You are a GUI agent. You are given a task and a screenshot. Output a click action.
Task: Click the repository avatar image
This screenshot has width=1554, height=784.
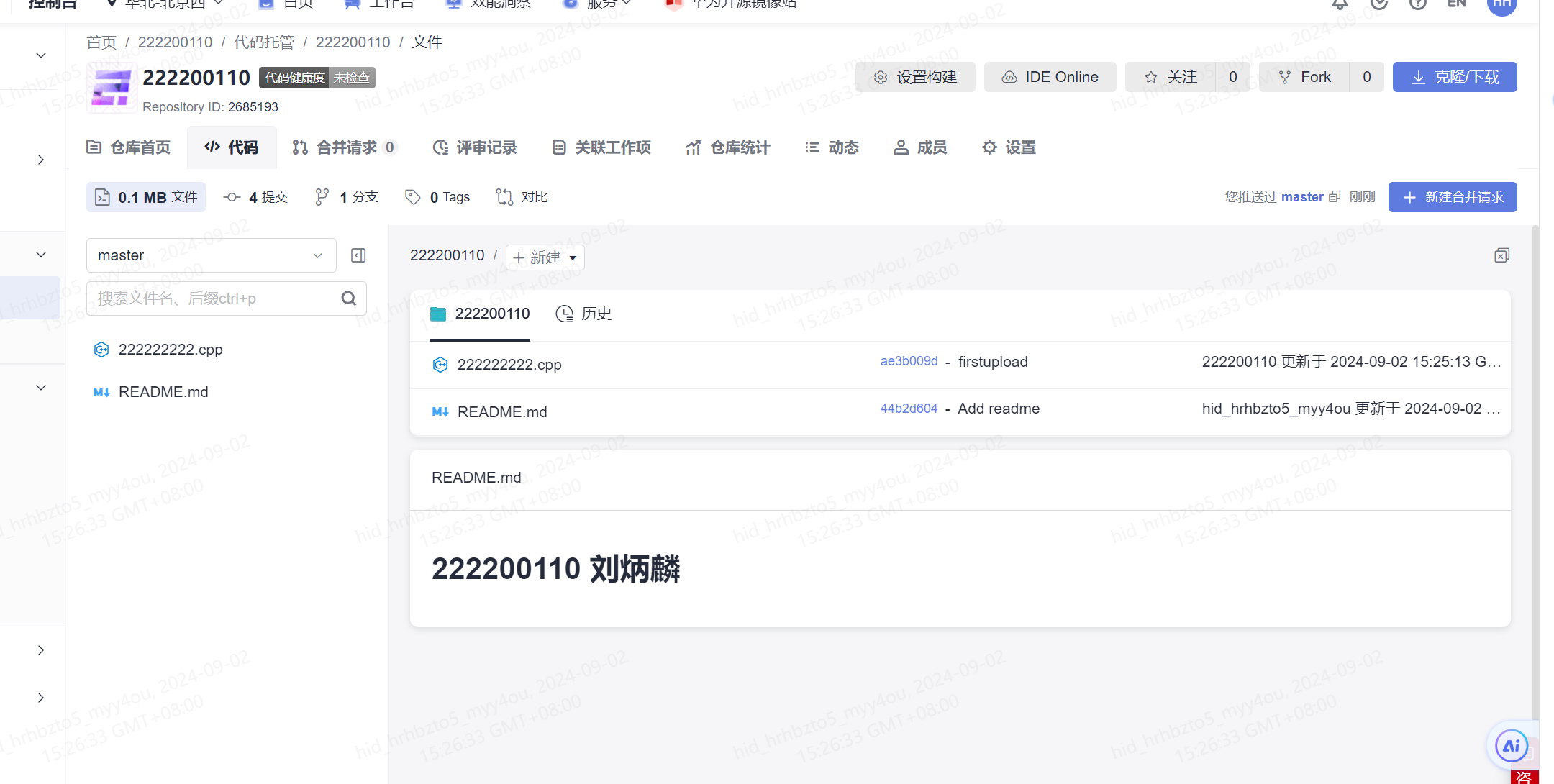click(112, 88)
